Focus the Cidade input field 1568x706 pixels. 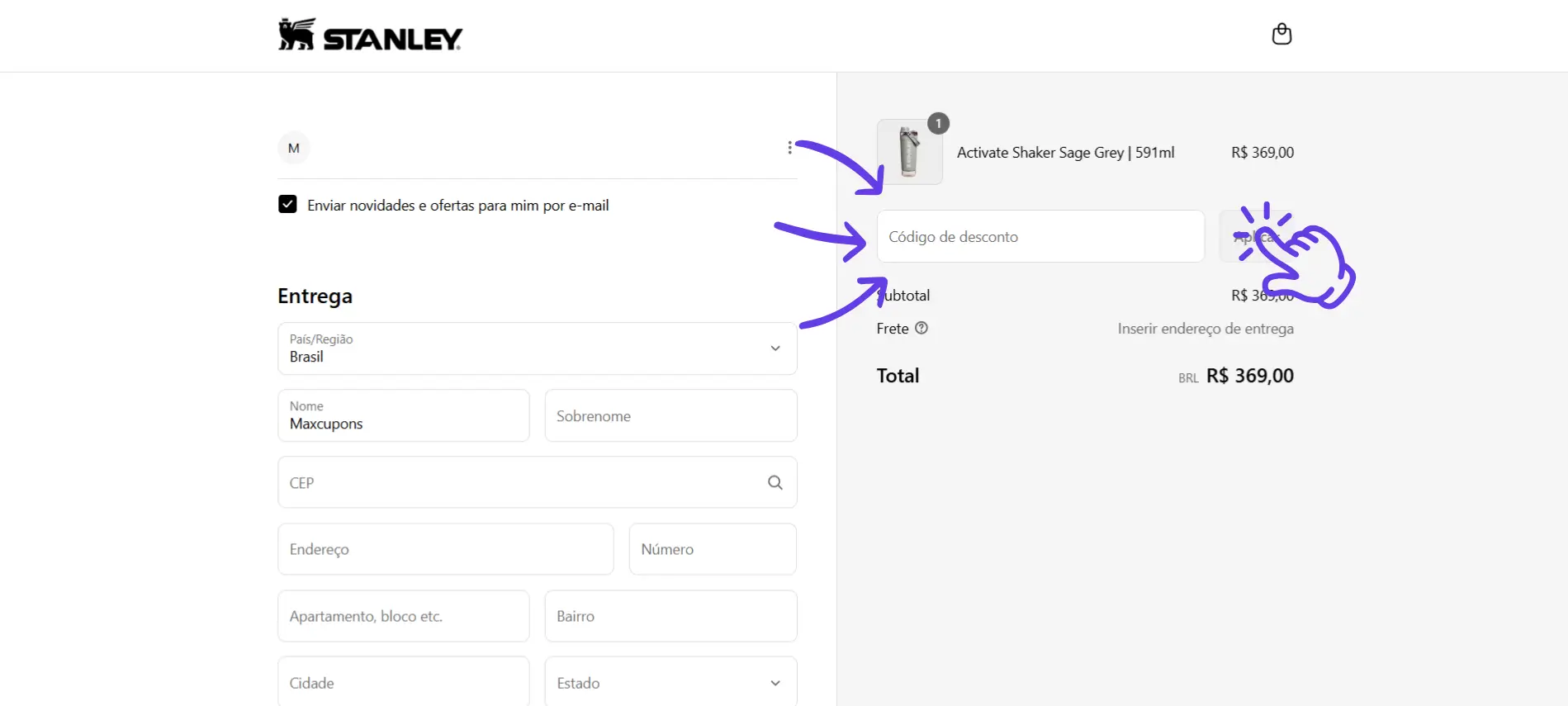coord(404,682)
